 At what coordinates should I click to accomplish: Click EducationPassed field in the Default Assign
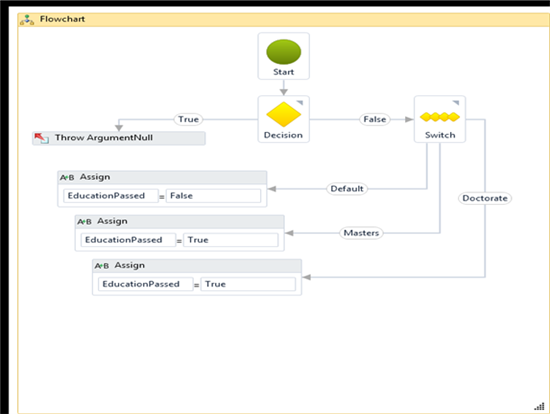111,196
